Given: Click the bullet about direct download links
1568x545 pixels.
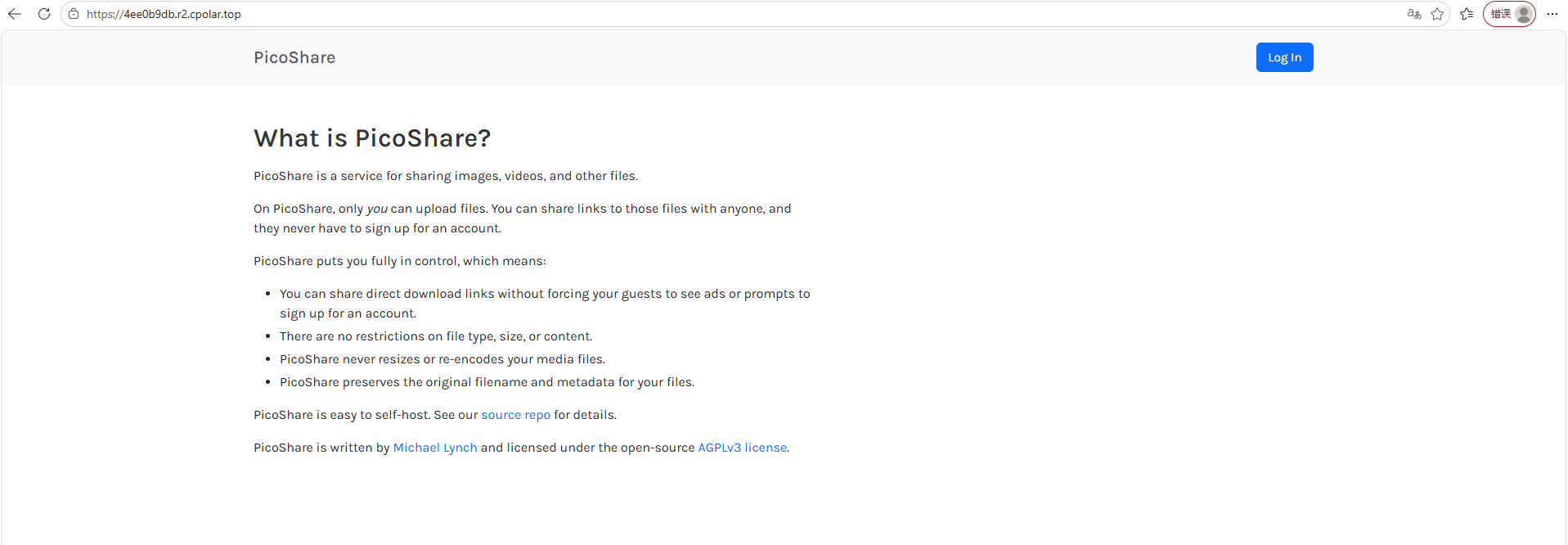Looking at the screenshot, I should [x=545, y=304].
